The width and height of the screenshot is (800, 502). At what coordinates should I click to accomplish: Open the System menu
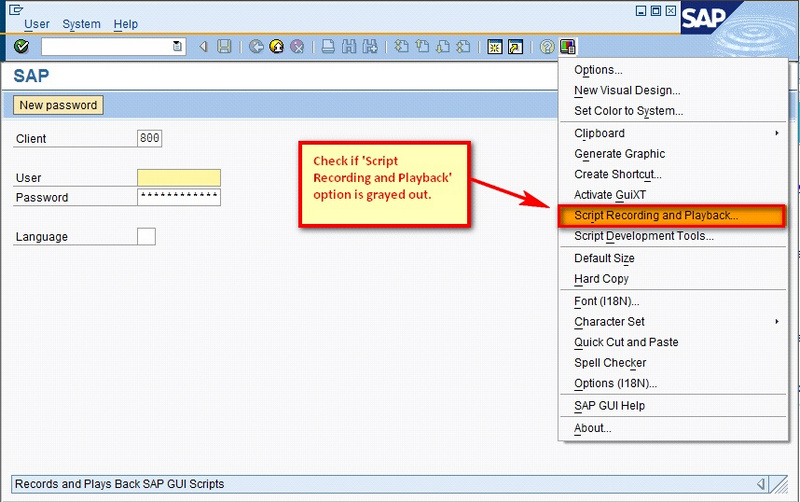[81, 24]
